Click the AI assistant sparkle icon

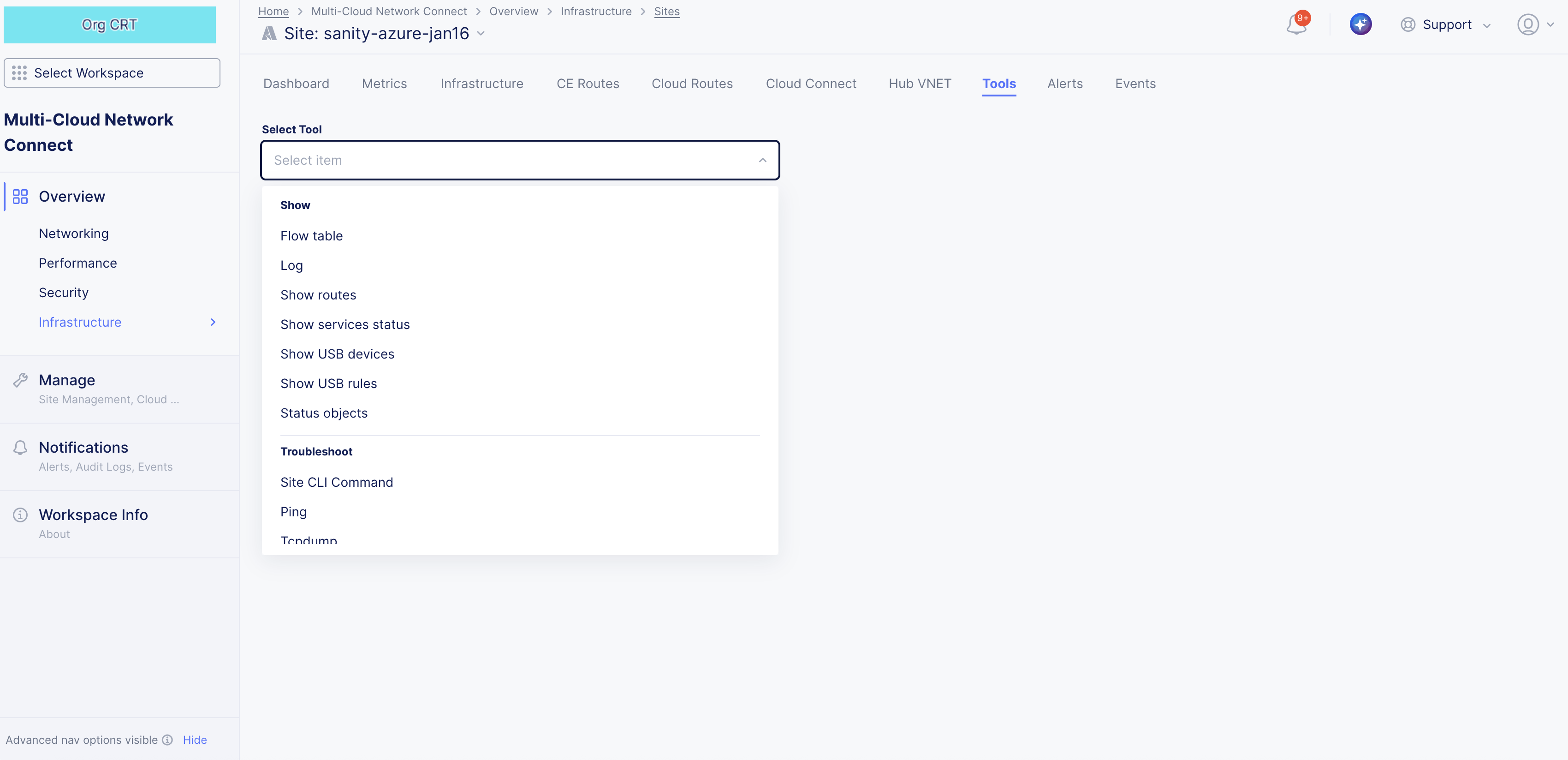point(1361,24)
